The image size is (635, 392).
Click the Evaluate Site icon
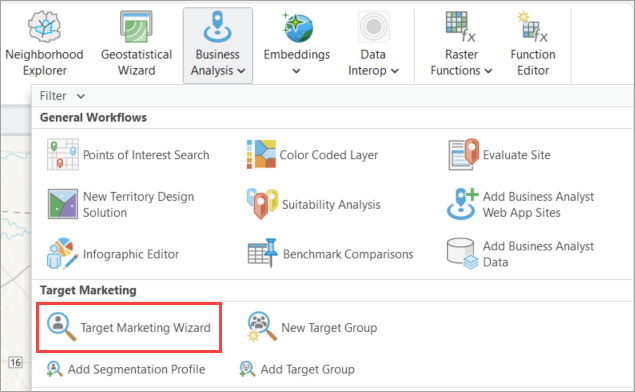point(464,154)
